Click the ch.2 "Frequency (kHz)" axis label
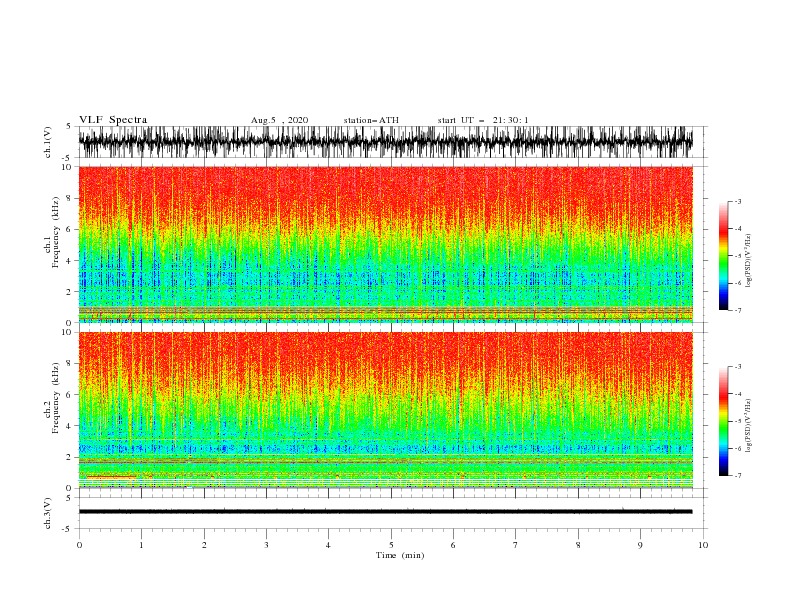Screen dimensions: 792x612 [x=56, y=398]
